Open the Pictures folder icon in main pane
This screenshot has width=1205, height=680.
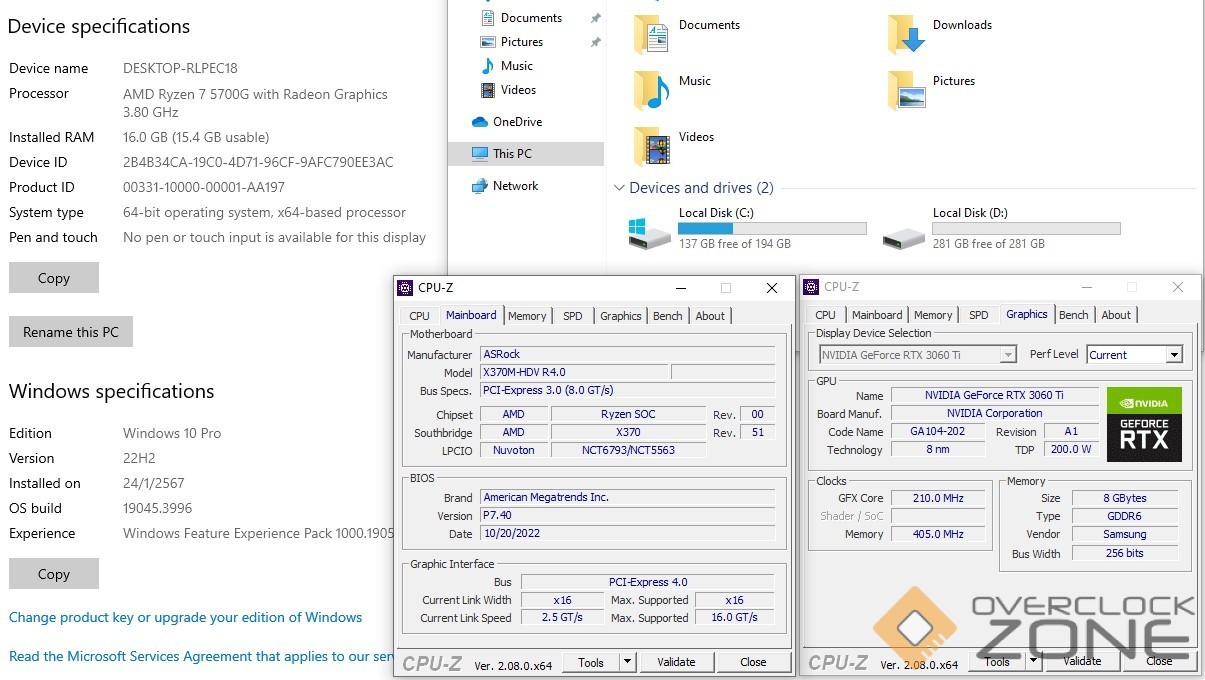click(x=906, y=91)
